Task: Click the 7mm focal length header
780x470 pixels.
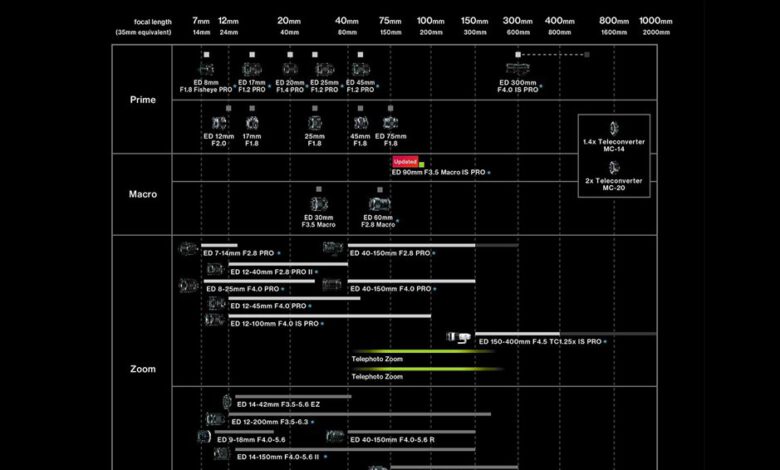Action: coord(201,21)
